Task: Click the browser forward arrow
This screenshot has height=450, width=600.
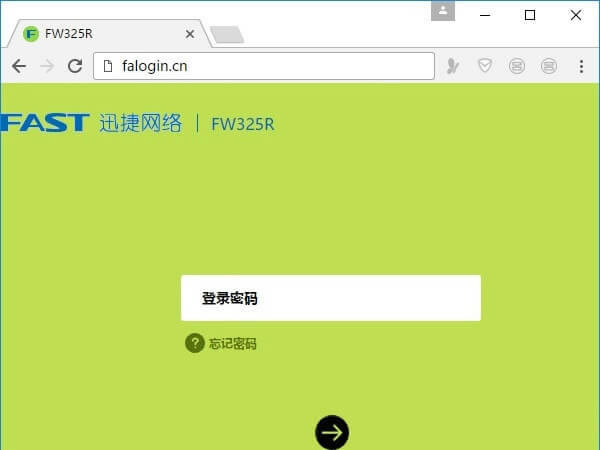Action: (x=46, y=66)
